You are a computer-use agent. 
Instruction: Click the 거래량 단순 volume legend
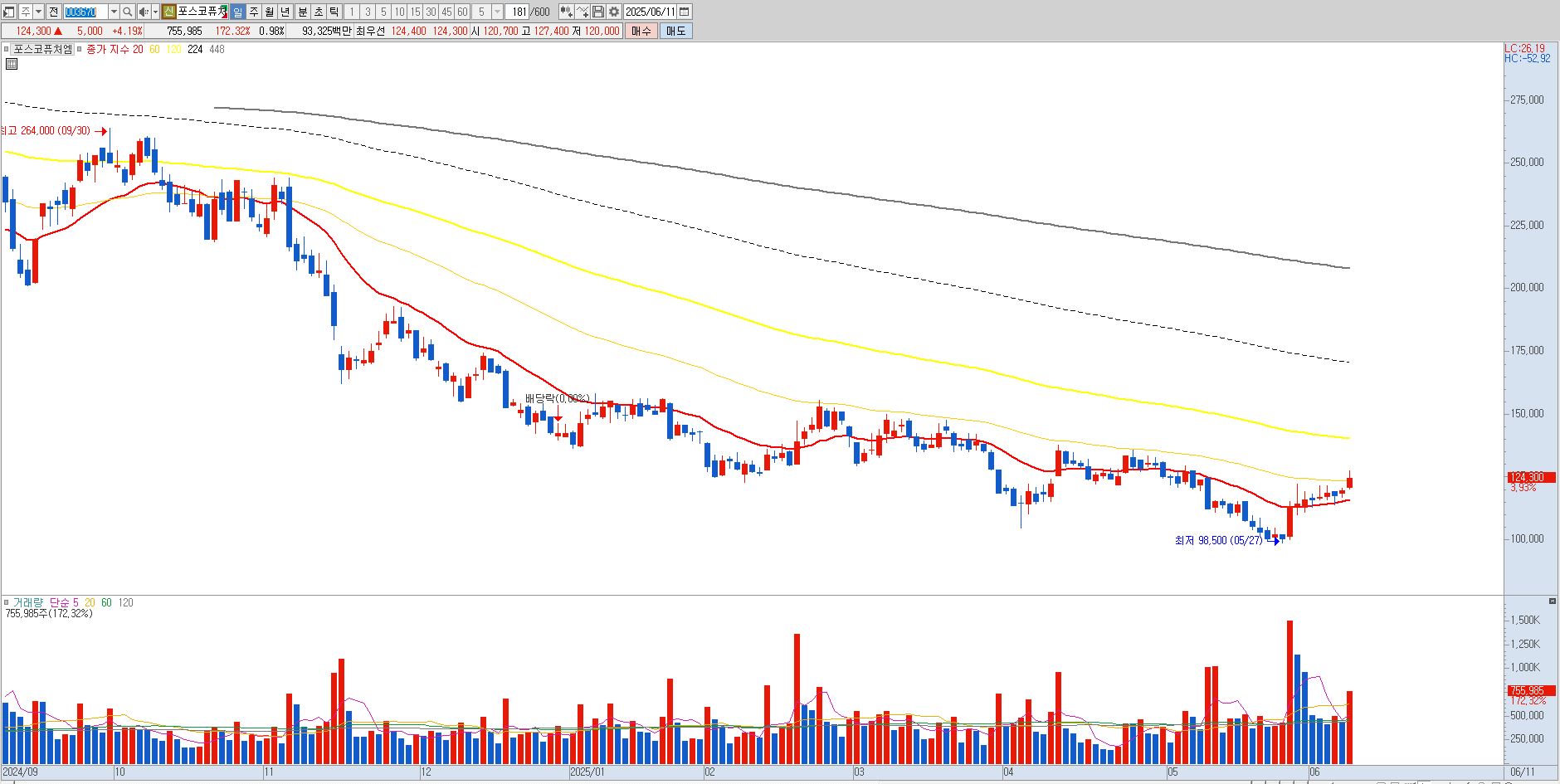[46, 602]
